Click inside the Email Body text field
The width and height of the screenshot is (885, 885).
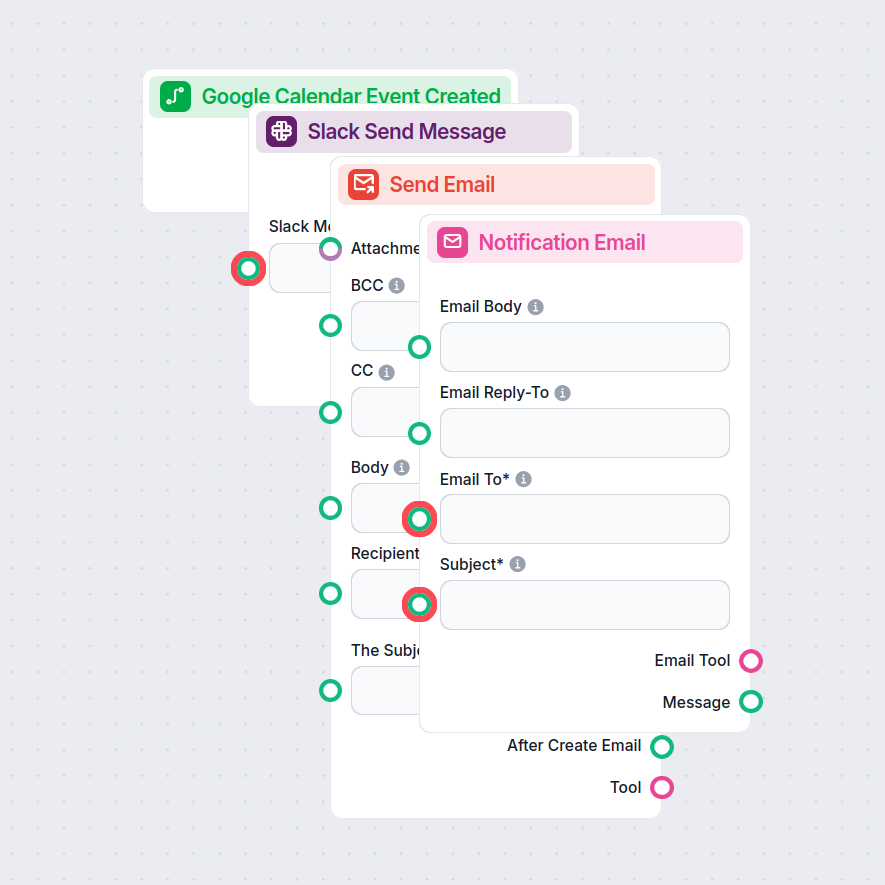tap(584, 347)
